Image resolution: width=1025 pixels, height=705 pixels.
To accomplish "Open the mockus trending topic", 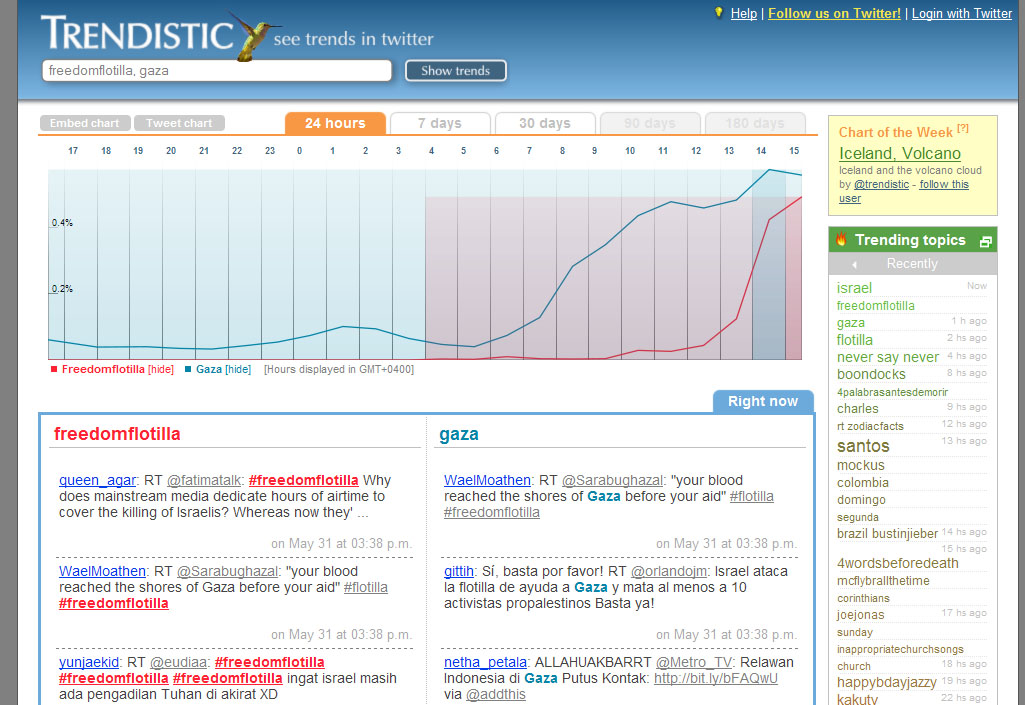I will [x=860, y=465].
